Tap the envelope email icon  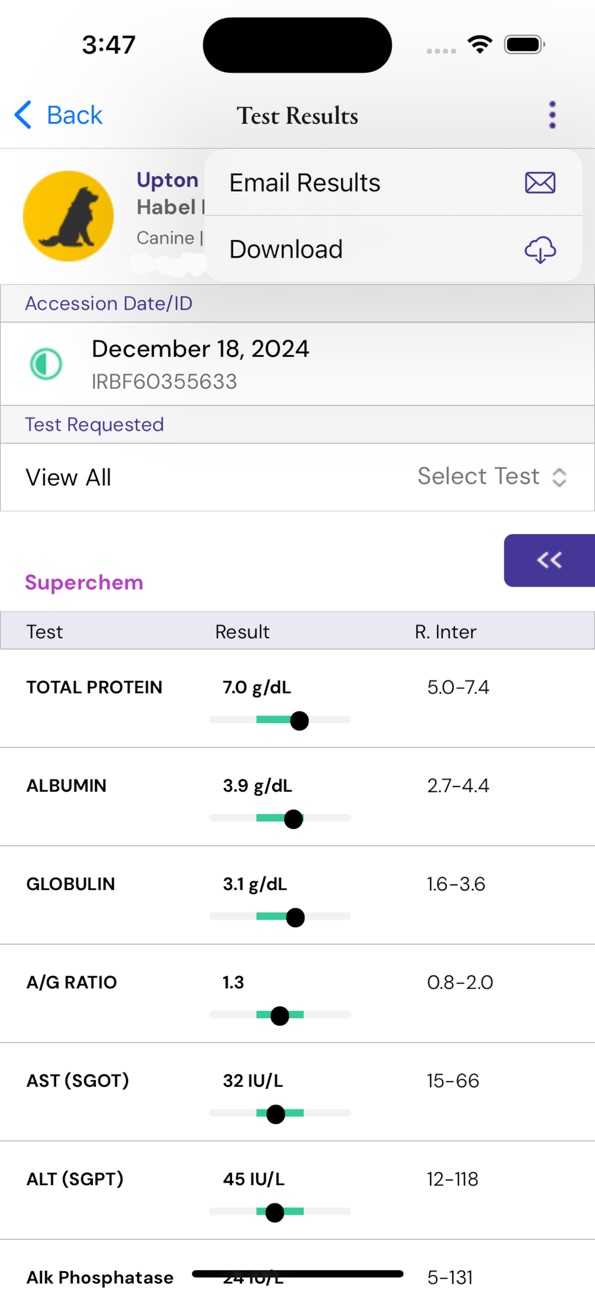click(540, 183)
